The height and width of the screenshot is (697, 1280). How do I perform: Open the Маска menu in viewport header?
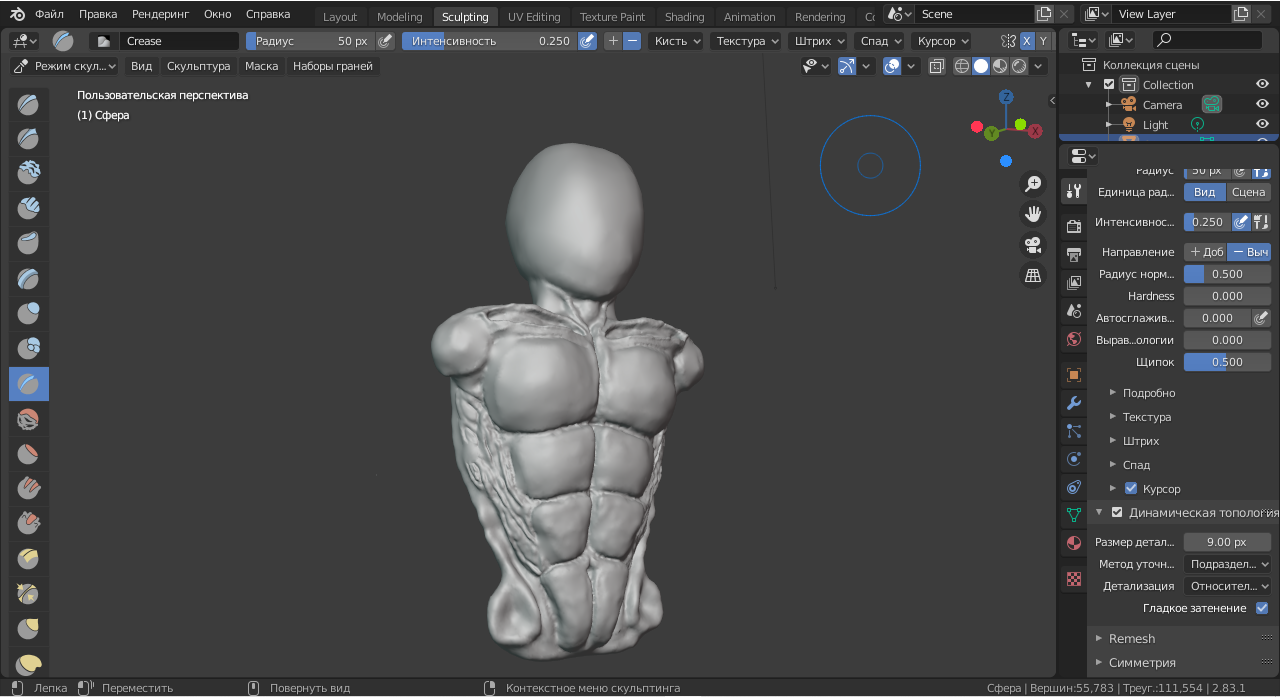[261, 66]
